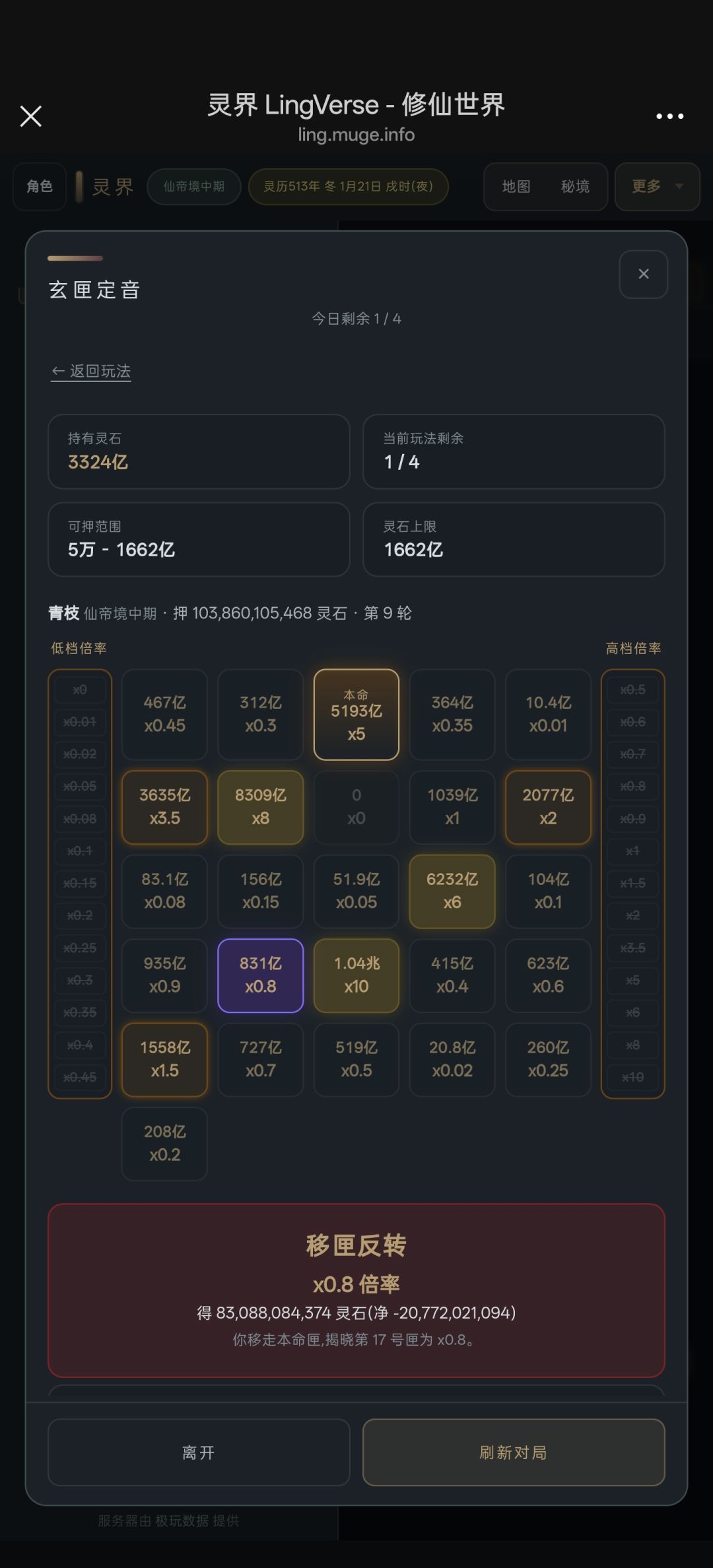Select the 0 x0 box
713x1568 pixels.
click(356, 807)
